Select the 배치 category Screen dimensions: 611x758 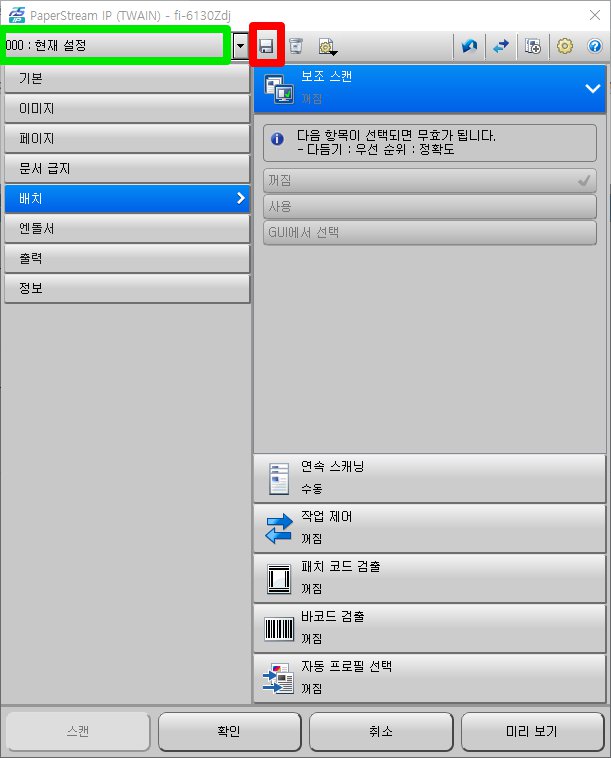click(127, 199)
